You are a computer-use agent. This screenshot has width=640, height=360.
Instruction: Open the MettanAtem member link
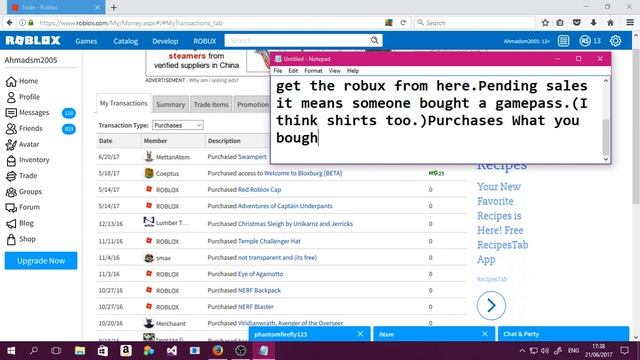click(x=173, y=157)
